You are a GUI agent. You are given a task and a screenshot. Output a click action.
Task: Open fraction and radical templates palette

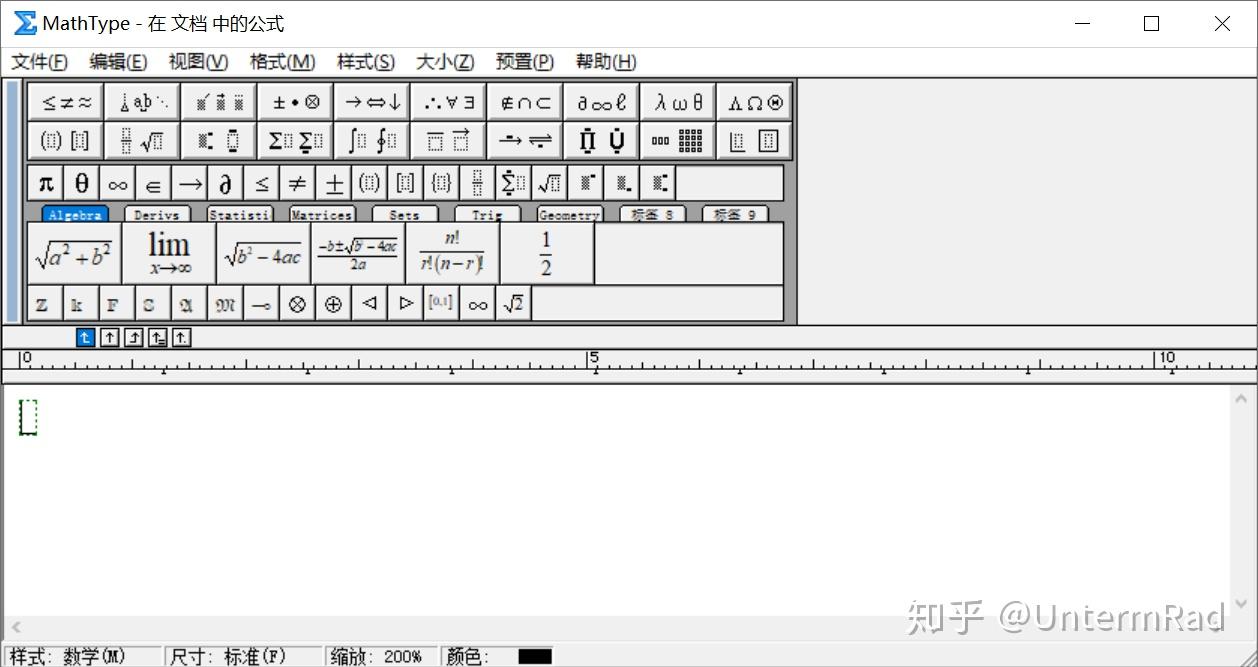143,141
